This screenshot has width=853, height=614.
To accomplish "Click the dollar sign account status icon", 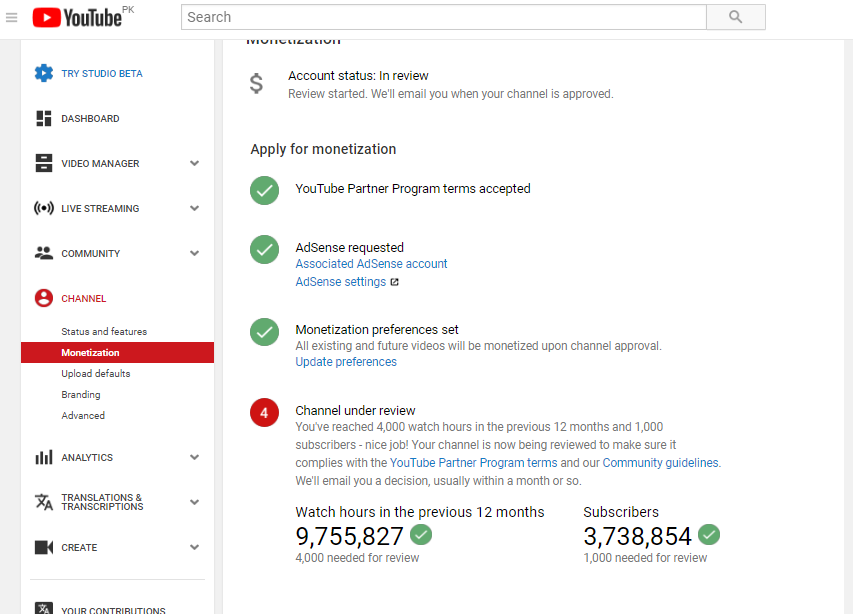I will point(256,84).
